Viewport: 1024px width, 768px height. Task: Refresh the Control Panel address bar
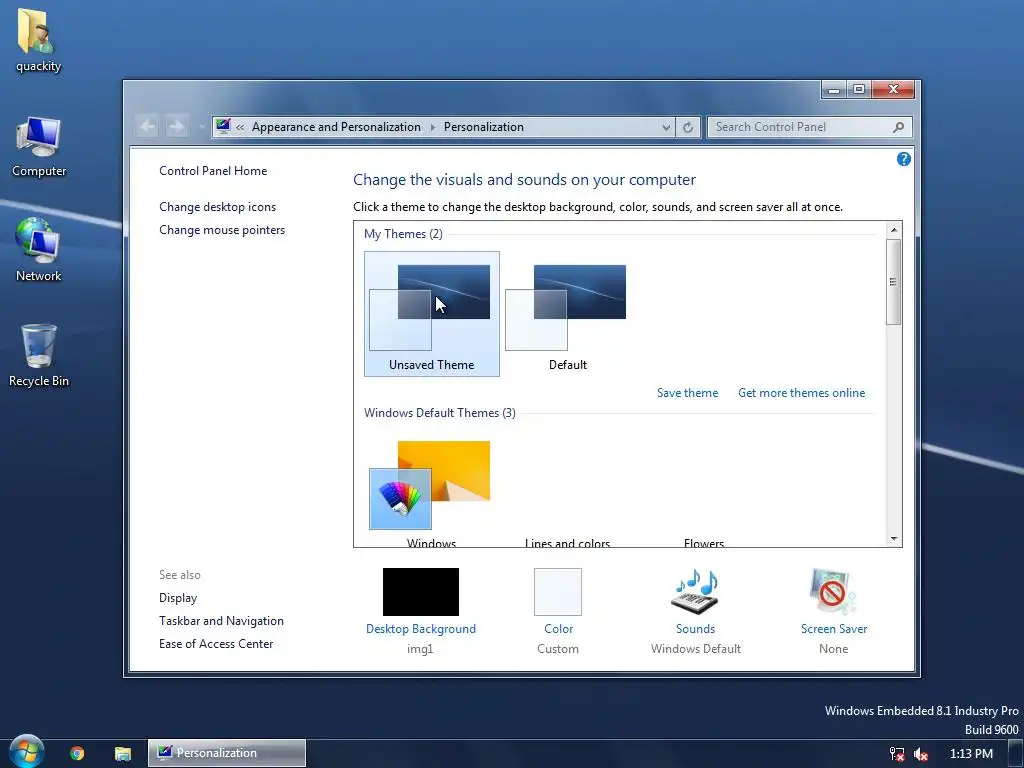pos(688,127)
